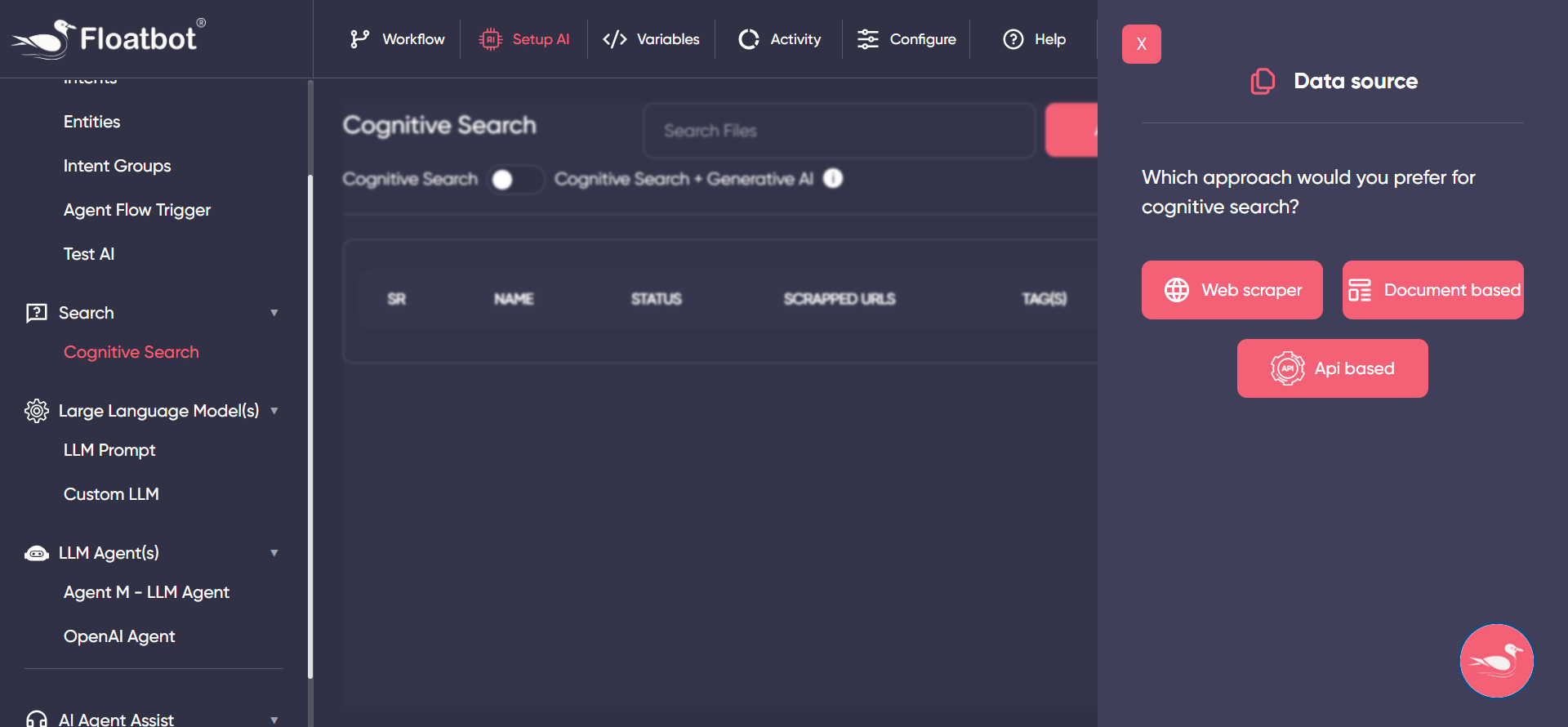
Task: Click the AI Agent Assist headset icon
Action: pyautogui.click(x=37, y=720)
